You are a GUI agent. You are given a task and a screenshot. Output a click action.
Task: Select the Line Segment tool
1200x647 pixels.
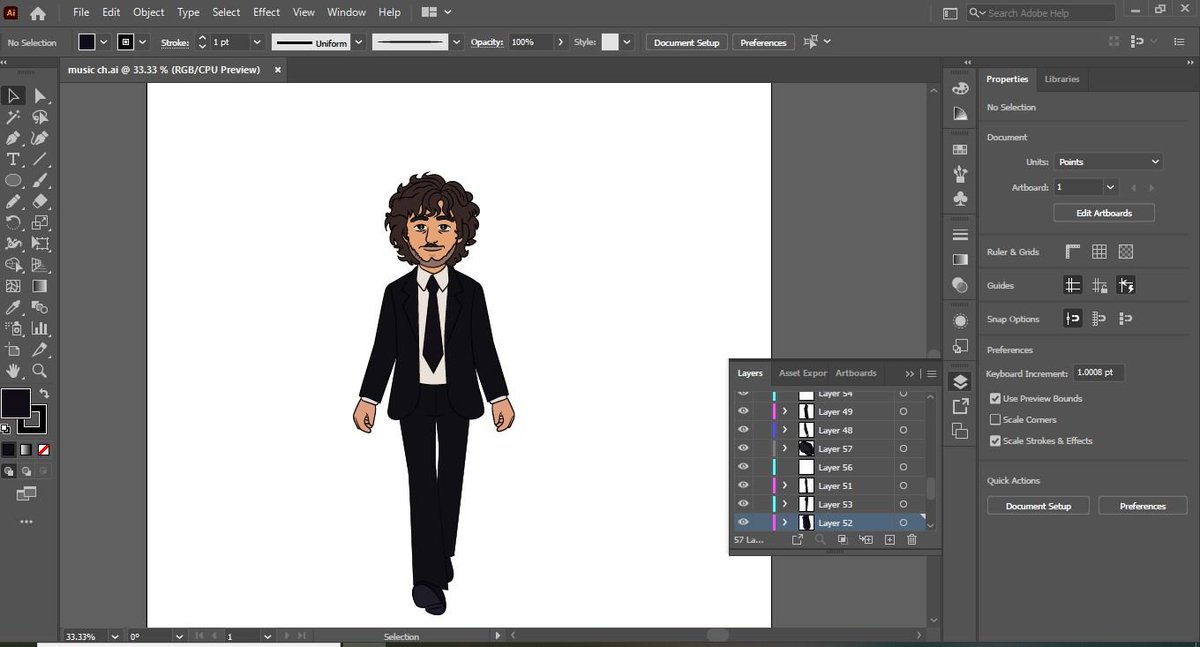tap(40, 159)
